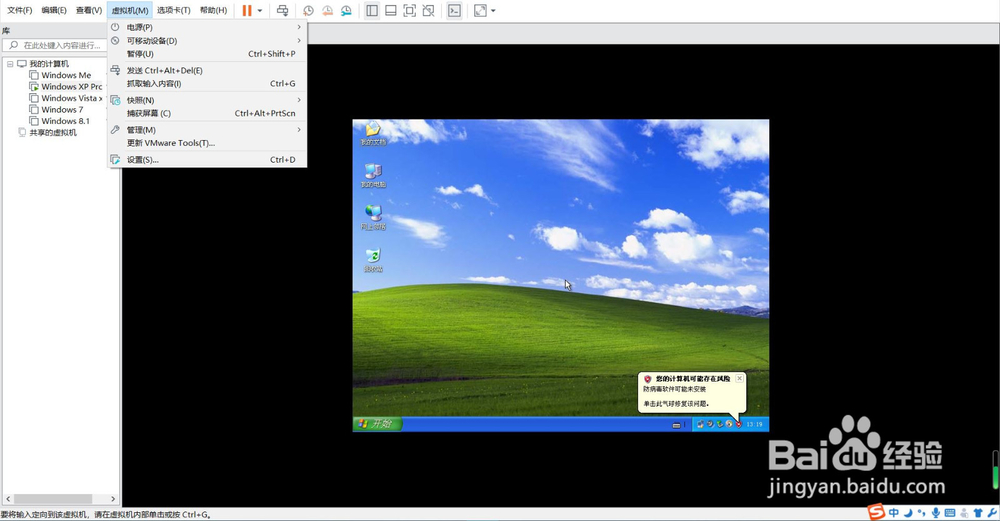Click the XP taskbar clock 13:19

(x=754, y=424)
